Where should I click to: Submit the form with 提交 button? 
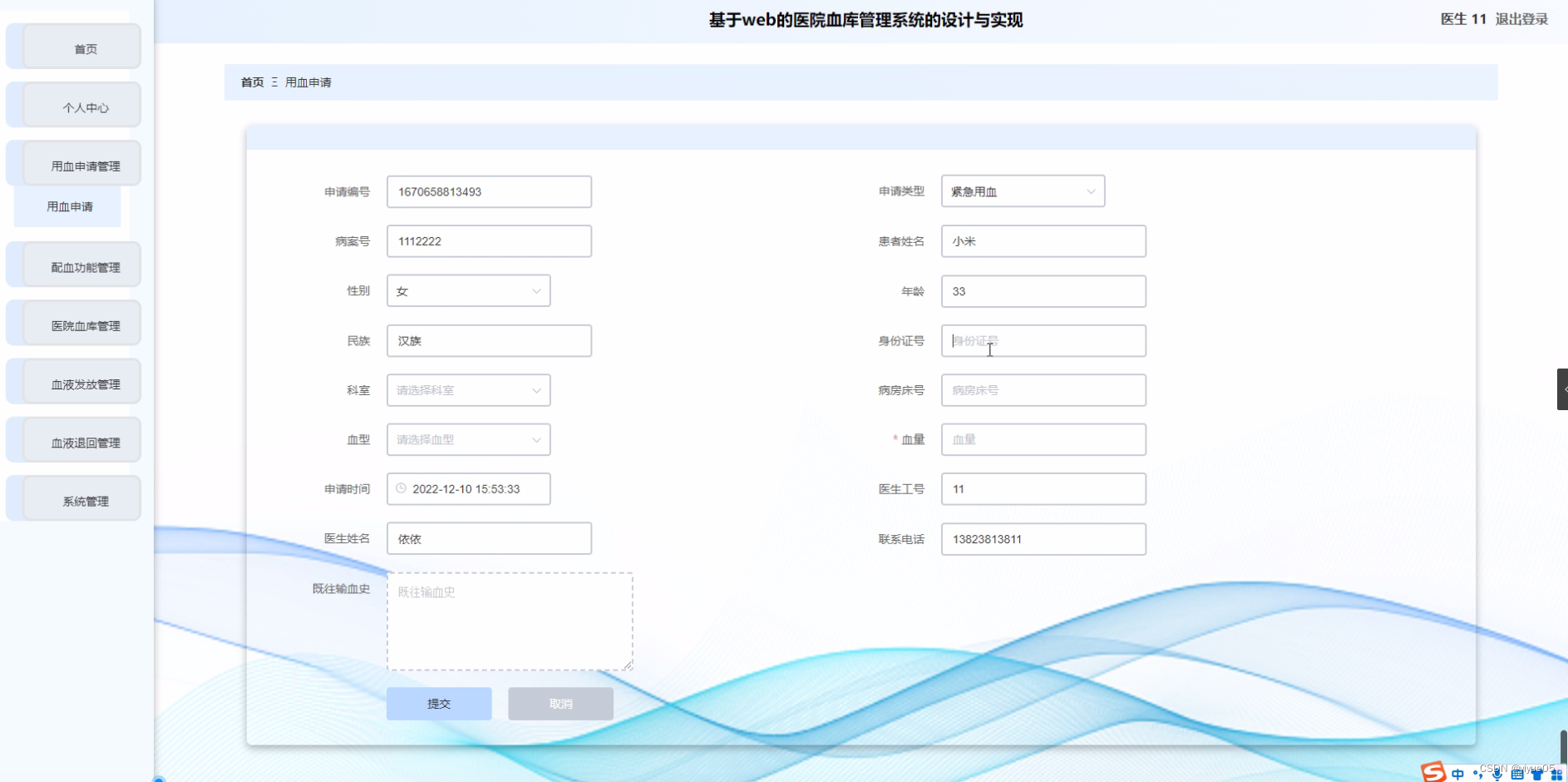(438, 703)
